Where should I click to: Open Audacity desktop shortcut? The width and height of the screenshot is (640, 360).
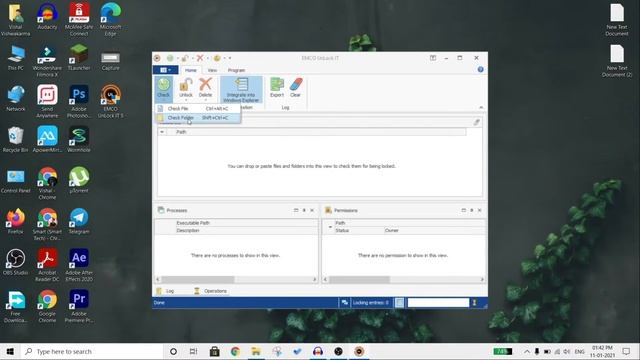[47, 16]
